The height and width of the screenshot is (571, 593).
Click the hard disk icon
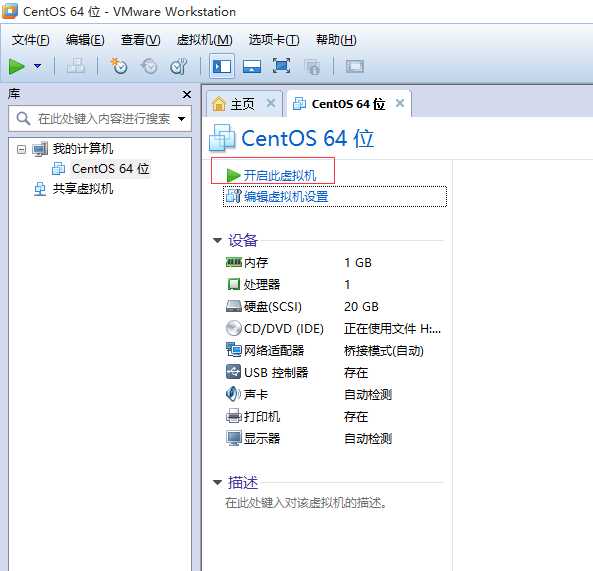[234, 306]
